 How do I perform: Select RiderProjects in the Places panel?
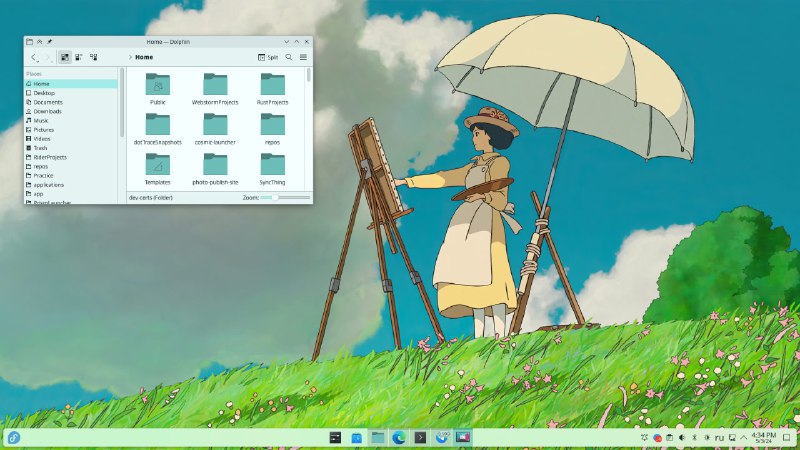pyautogui.click(x=71, y=157)
